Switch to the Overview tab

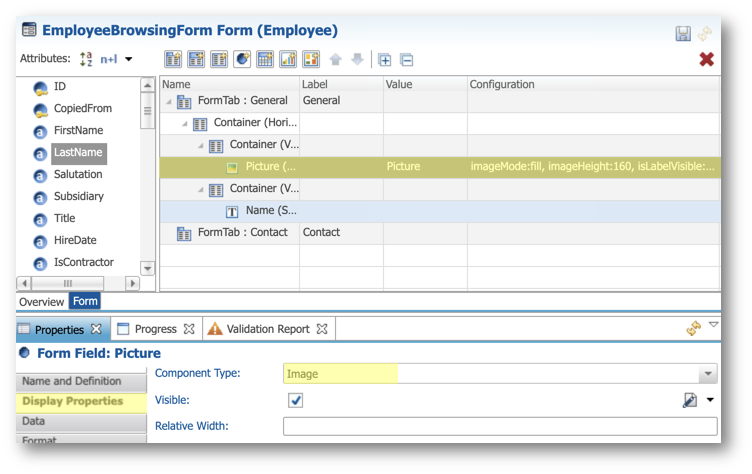tap(42, 301)
